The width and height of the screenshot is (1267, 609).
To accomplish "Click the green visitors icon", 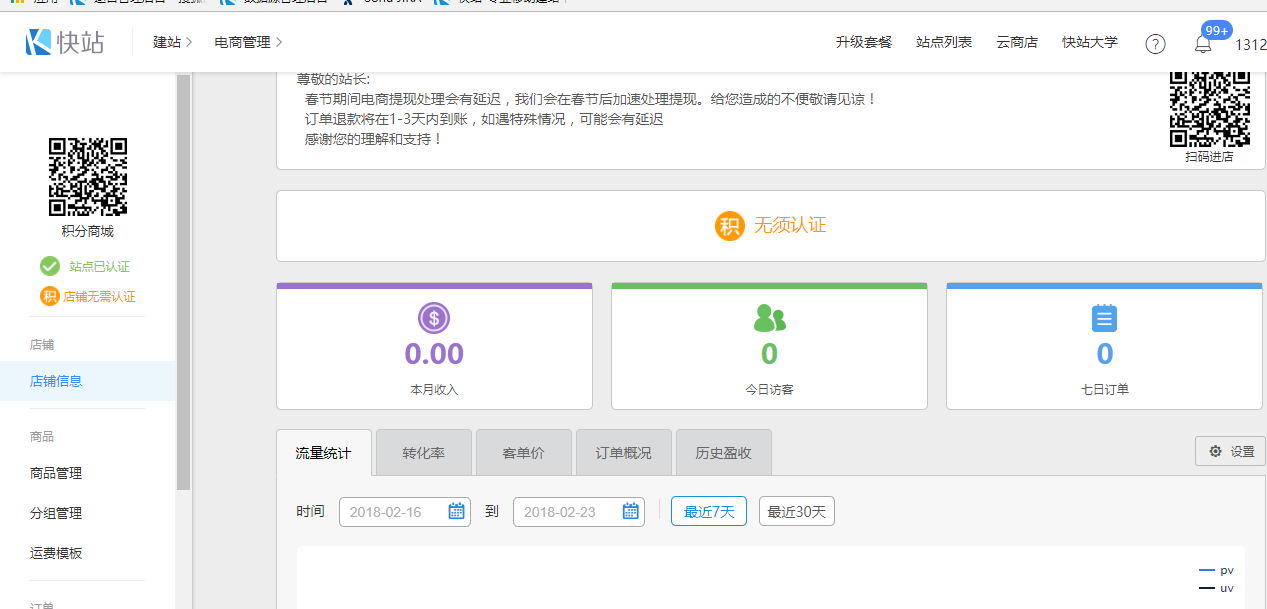I will 769,319.
